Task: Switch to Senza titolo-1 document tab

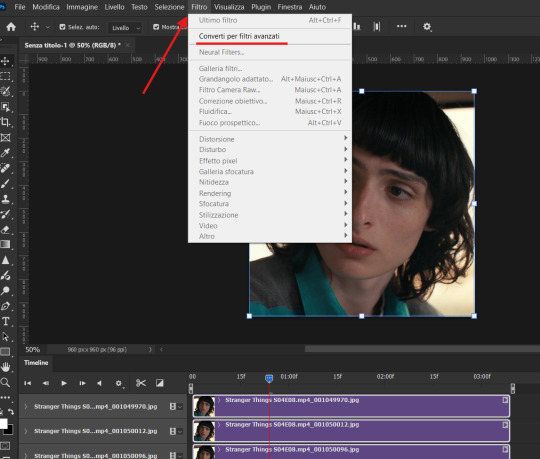Action: coord(73,45)
